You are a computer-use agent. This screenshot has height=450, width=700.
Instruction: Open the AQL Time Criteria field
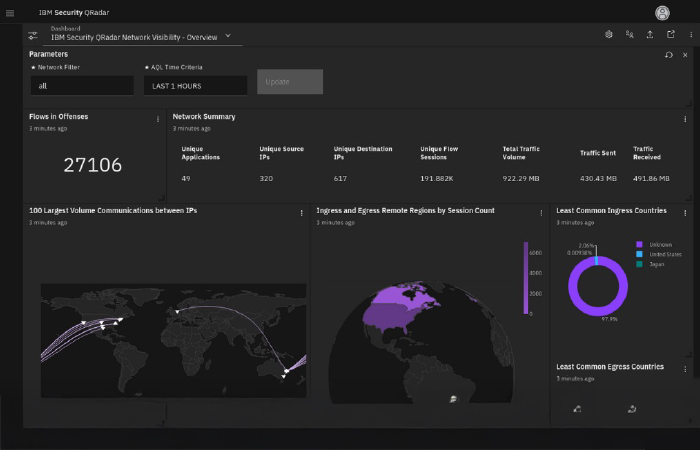pyautogui.click(x=195, y=85)
